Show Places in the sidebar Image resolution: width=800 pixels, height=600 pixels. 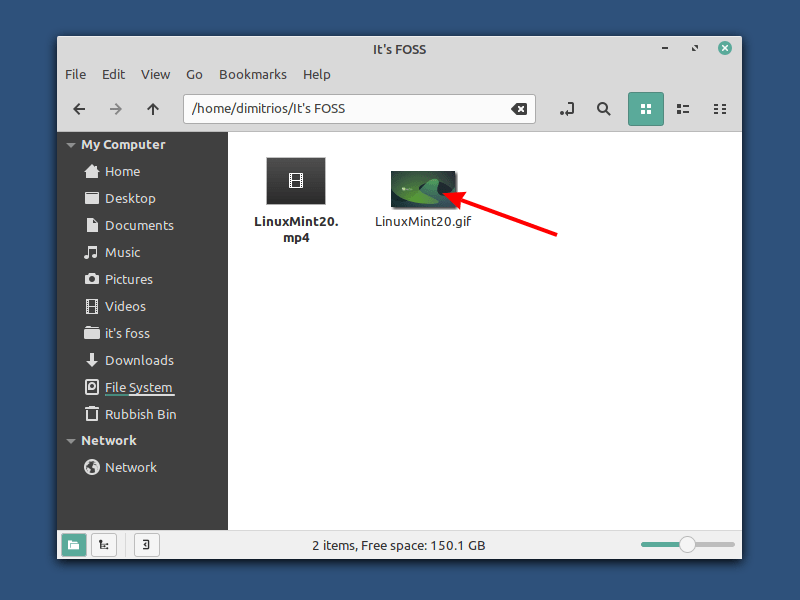73,545
